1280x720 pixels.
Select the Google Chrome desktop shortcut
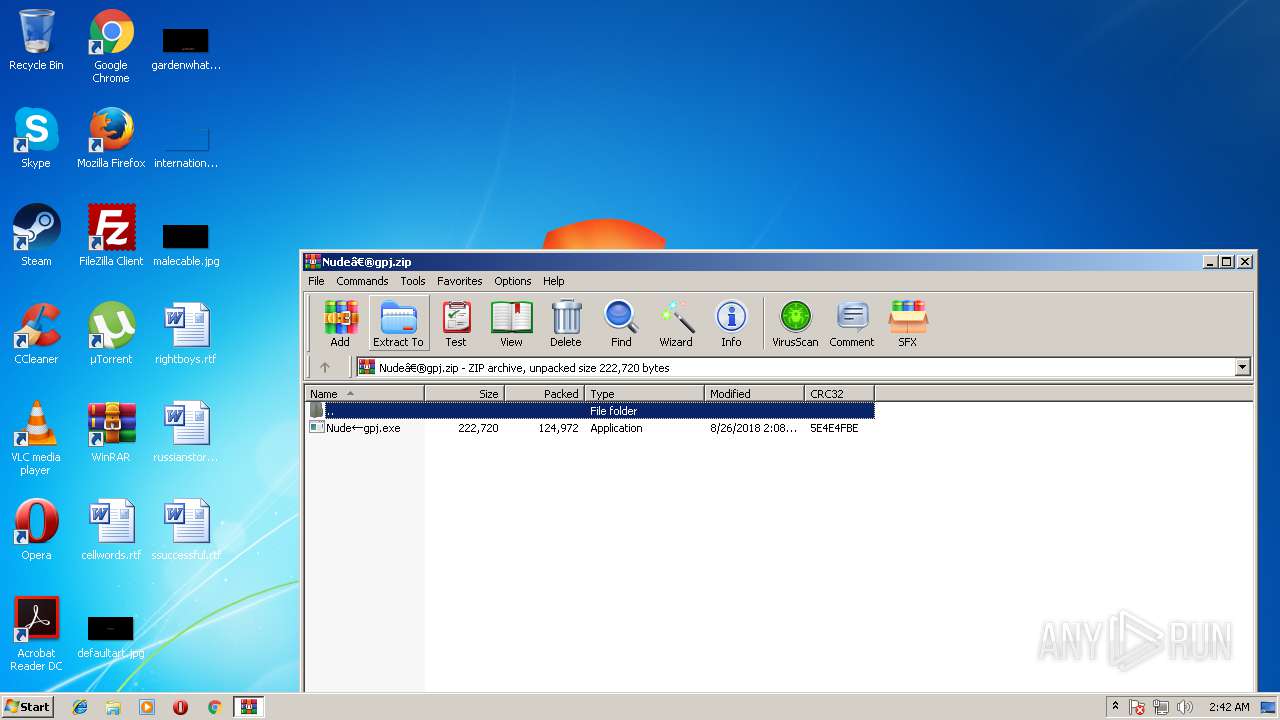coord(111,46)
